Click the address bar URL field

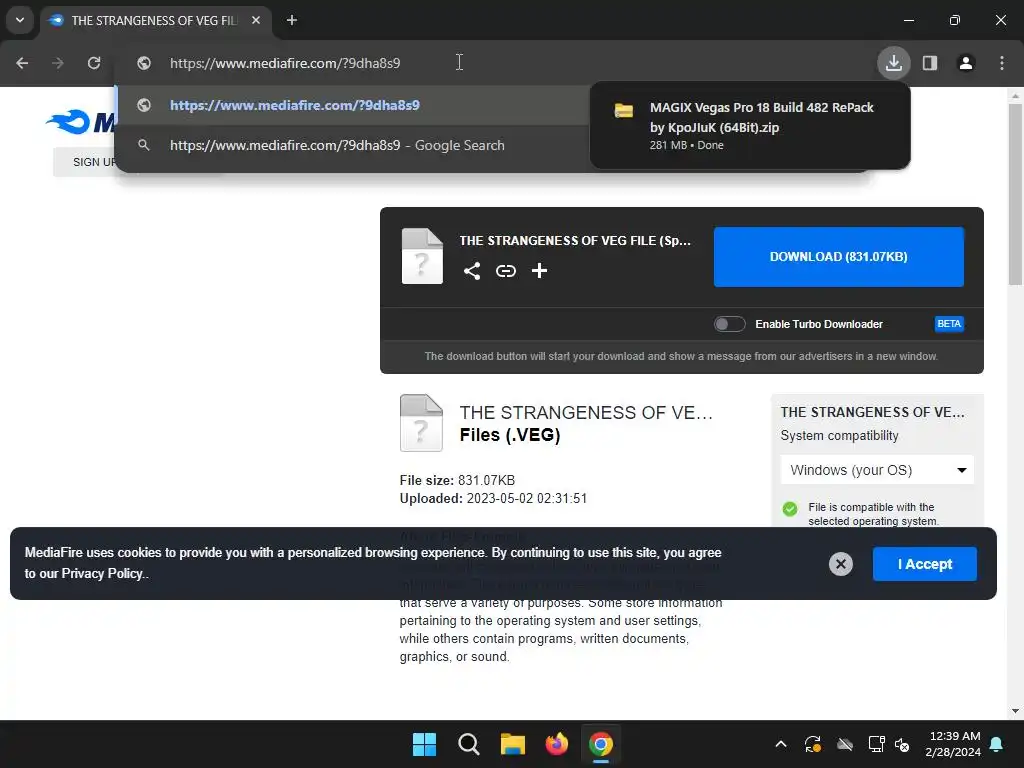pyautogui.click(x=285, y=63)
